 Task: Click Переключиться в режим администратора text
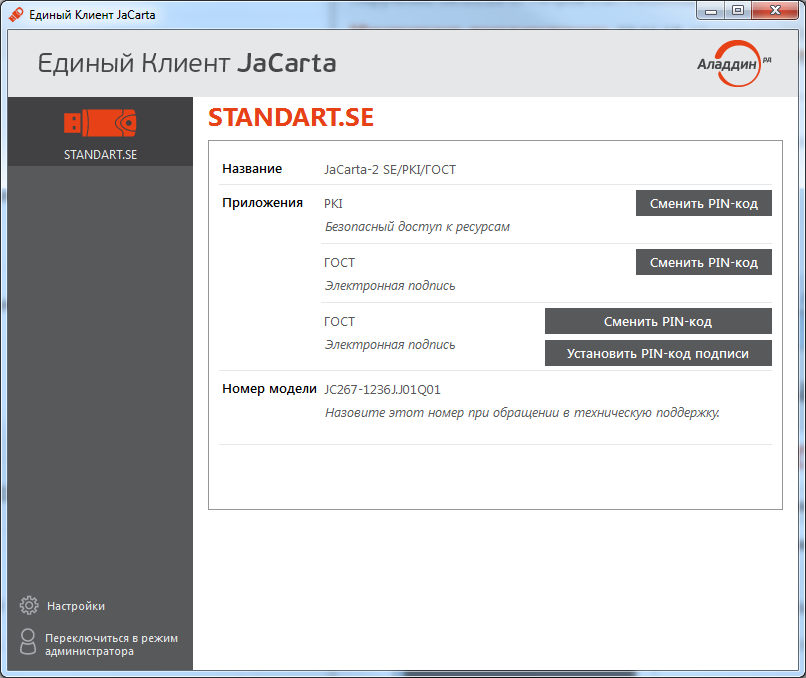point(111,644)
